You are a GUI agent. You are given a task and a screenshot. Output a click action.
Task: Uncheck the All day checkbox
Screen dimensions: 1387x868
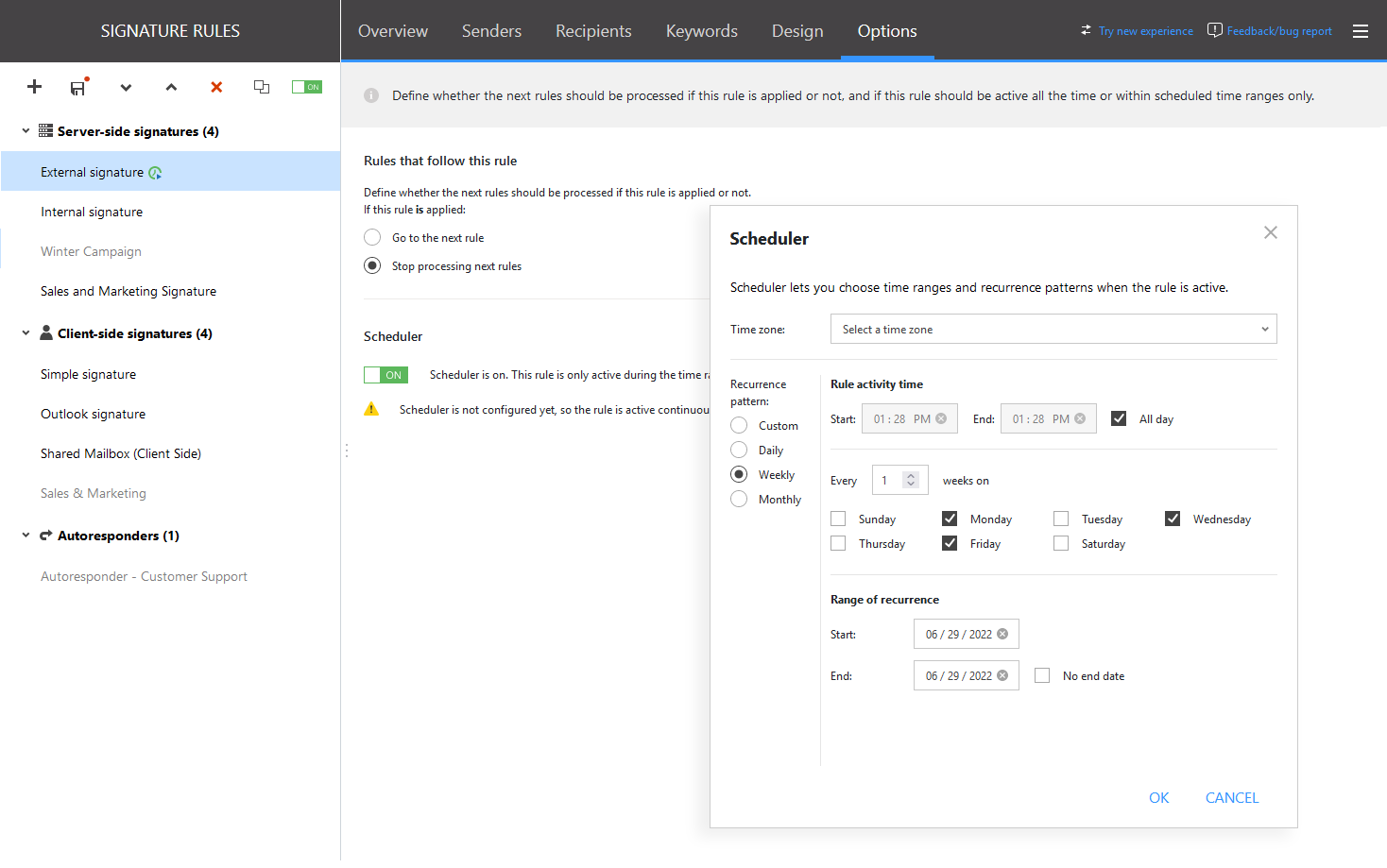click(1119, 417)
